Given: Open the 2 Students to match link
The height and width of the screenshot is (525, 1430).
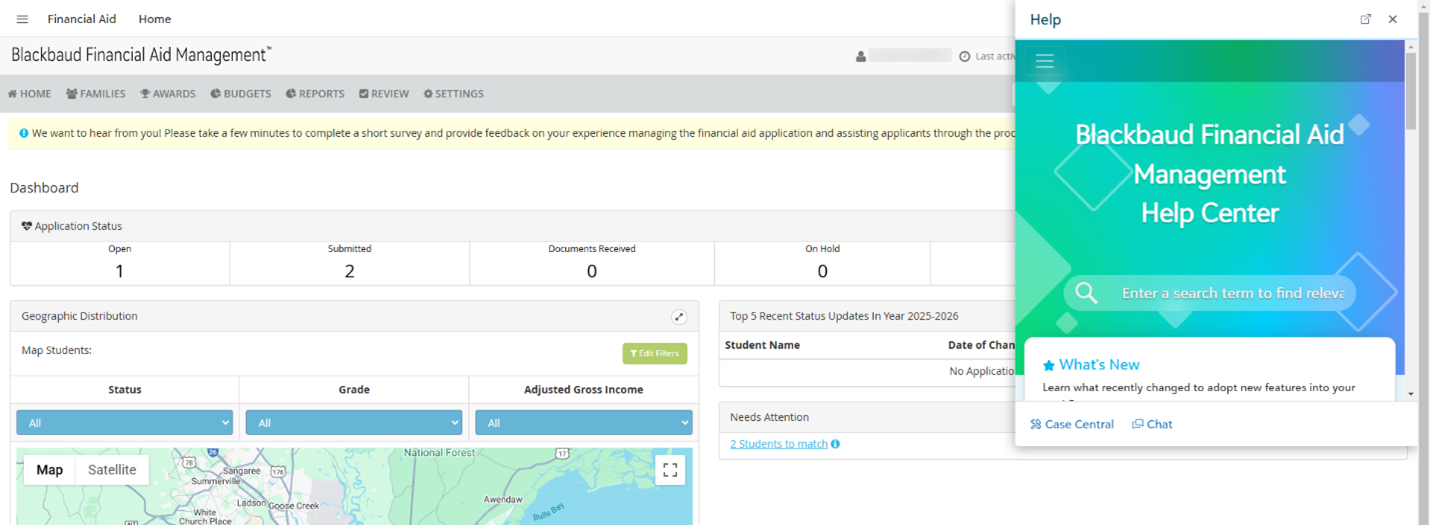Looking at the screenshot, I should tap(779, 444).
